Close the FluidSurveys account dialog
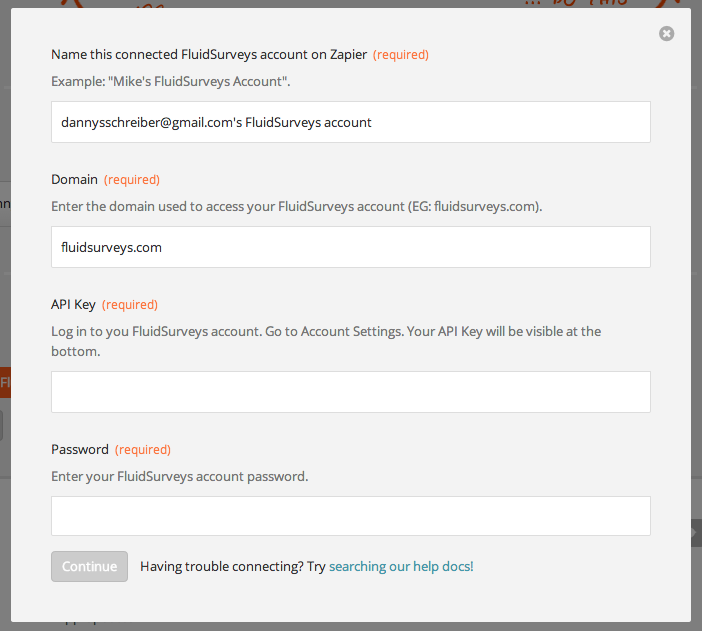Image resolution: width=702 pixels, height=631 pixels. [x=666, y=34]
